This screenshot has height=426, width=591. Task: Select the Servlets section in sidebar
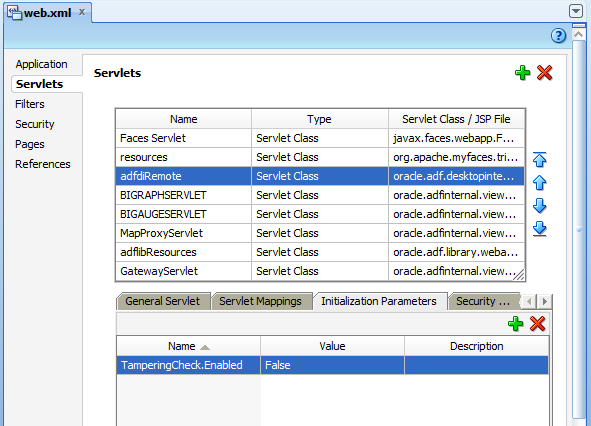coord(40,84)
